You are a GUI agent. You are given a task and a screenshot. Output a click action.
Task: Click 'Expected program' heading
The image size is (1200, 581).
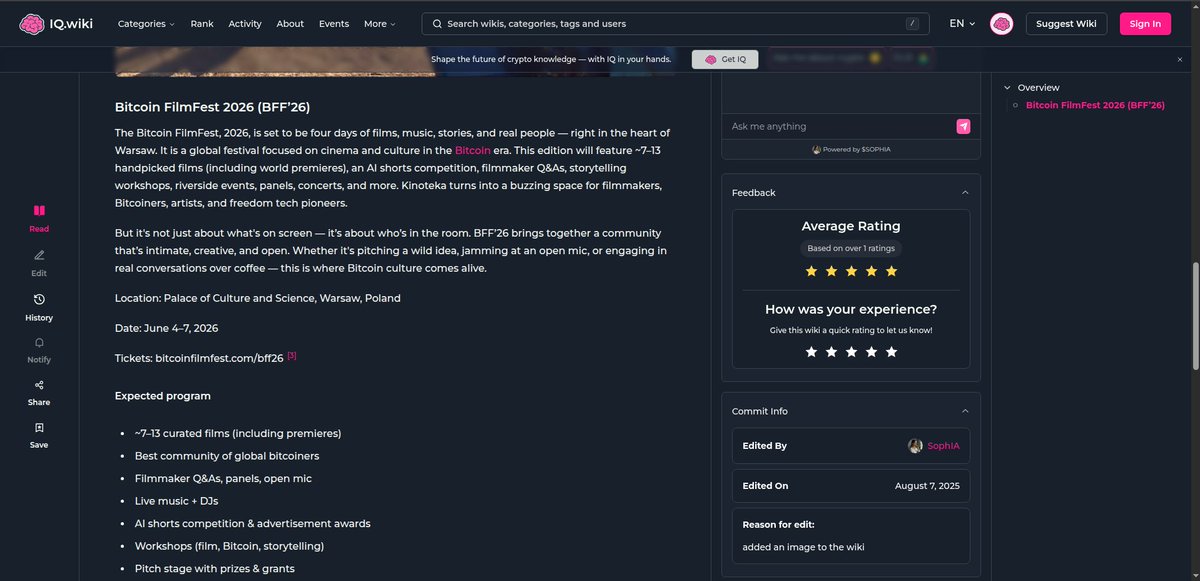(163, 396)
